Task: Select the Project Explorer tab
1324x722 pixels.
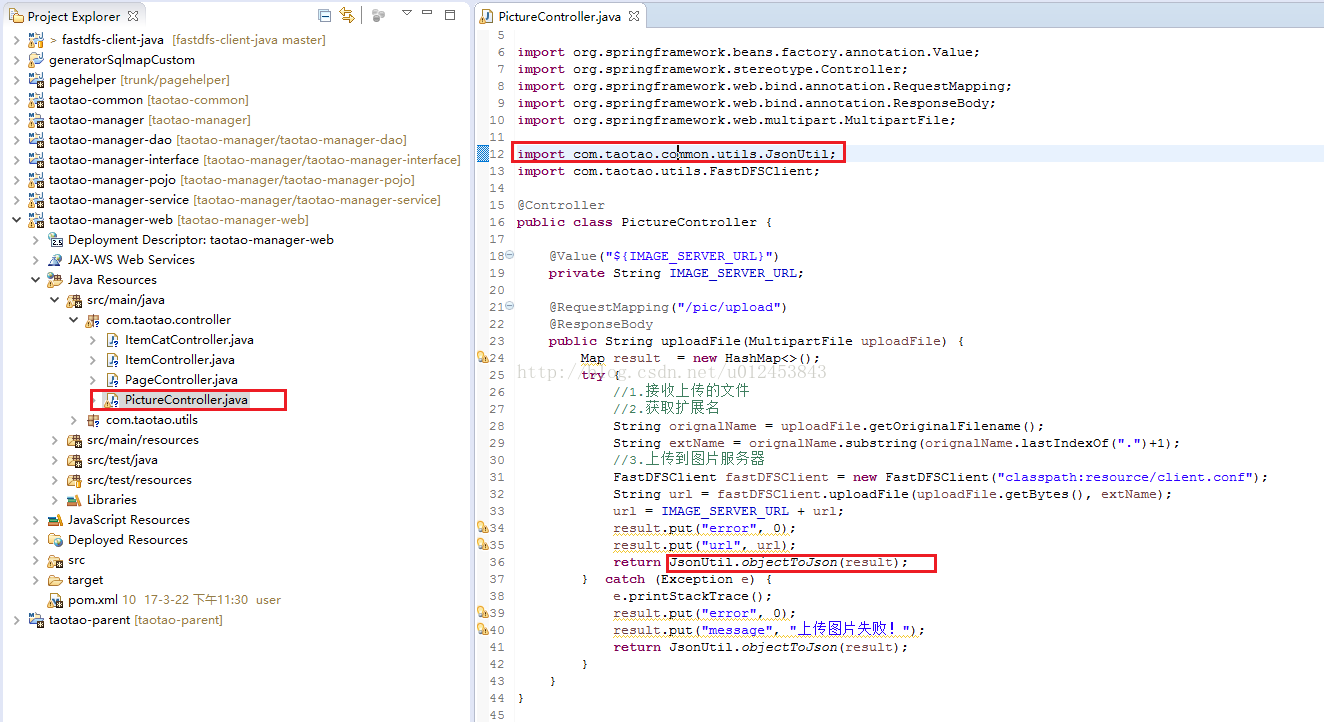Action: pyautogui.click(x=74, y=16)
